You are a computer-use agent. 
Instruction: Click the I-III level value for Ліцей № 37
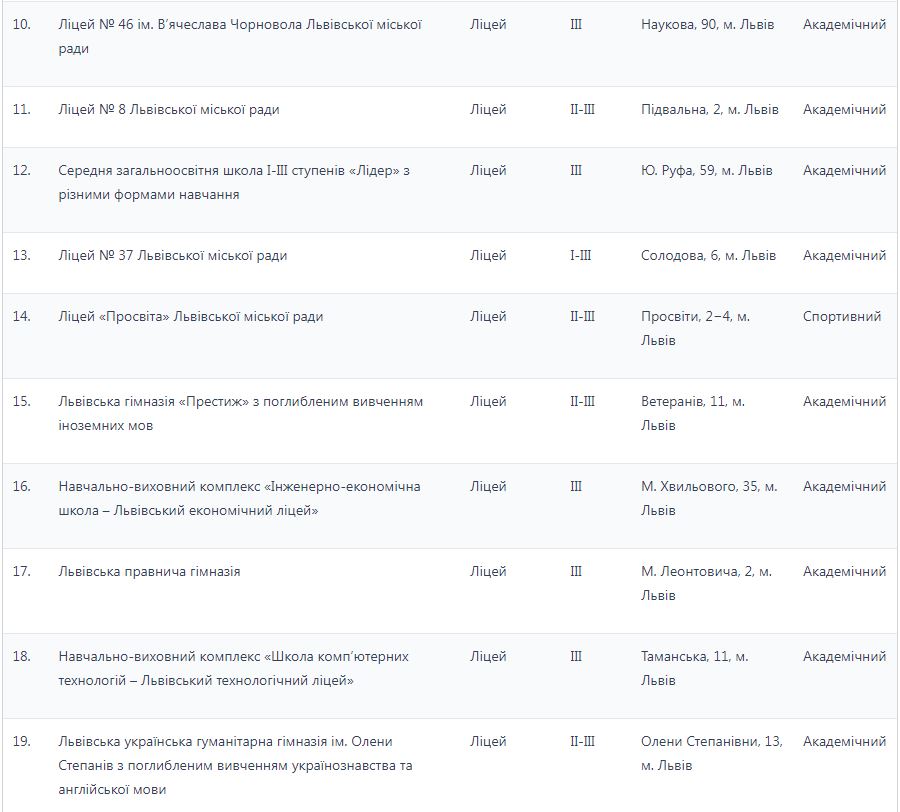(x=580, y=256)
